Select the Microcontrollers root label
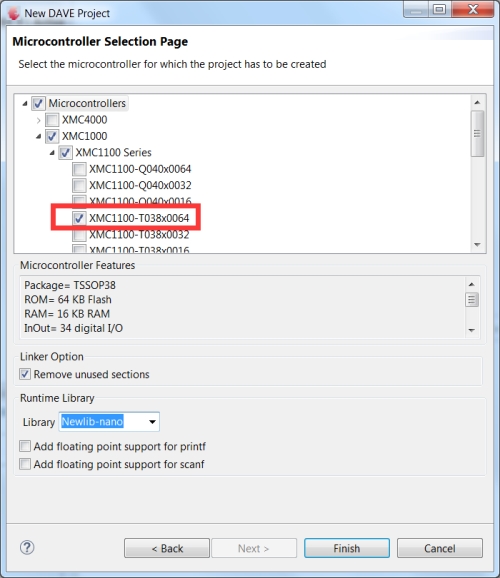 pyautogui.click(x=87, y=104)
